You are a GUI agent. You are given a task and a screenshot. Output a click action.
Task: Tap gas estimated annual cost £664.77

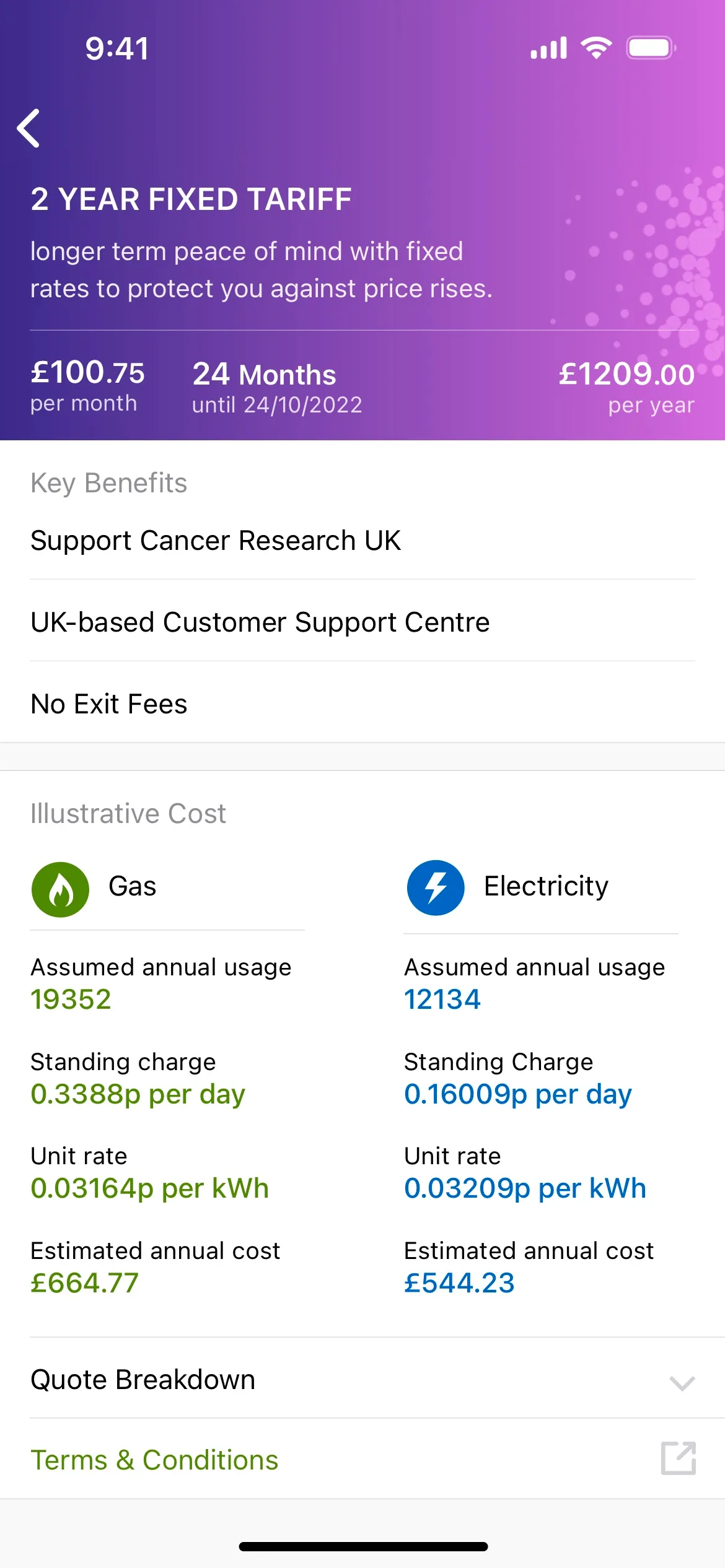pyautogui.click(x=85, y=1283)
